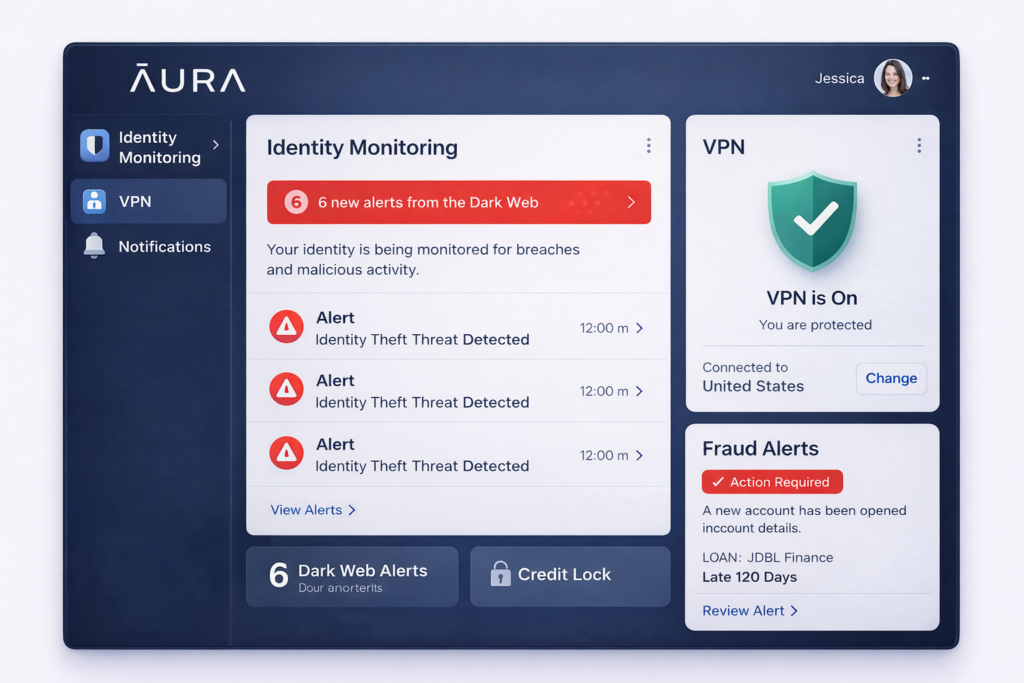1024x683 pixels.
Task: Click the first red alert triangle icon
Action: (x=286, y=328)
